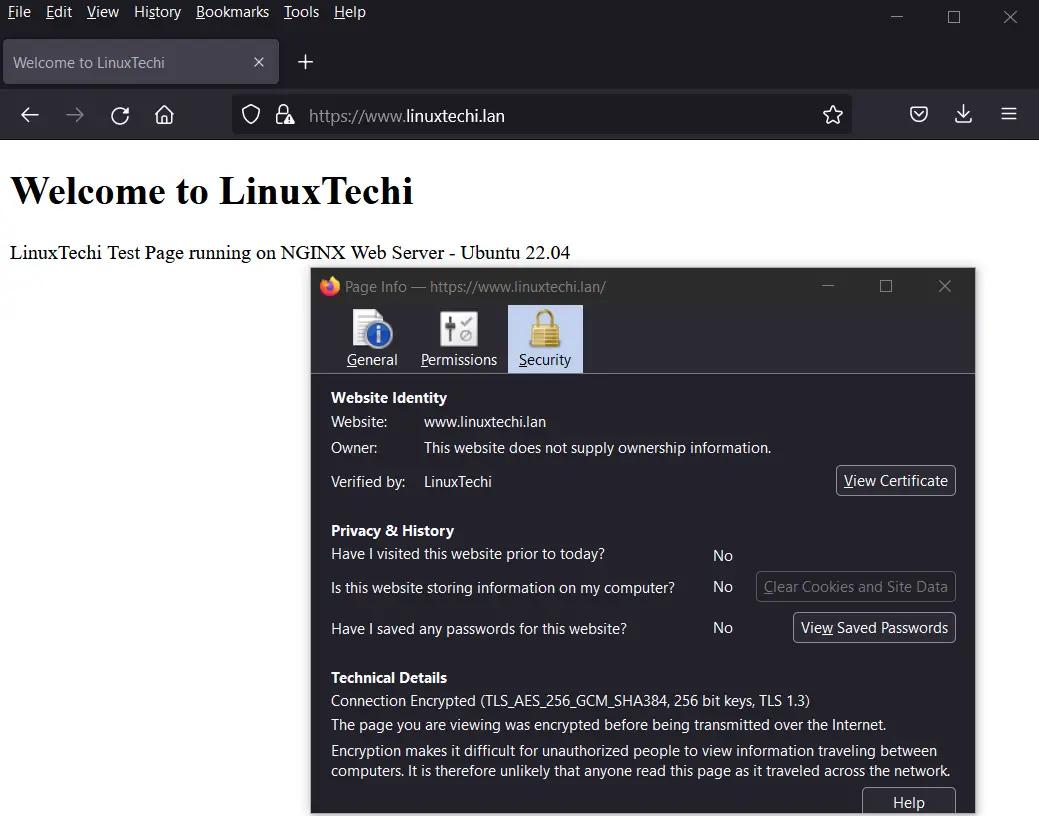Screen dimensions: 1039x816
Task: Save the page to Pocket
Action: tap(918, 114)
